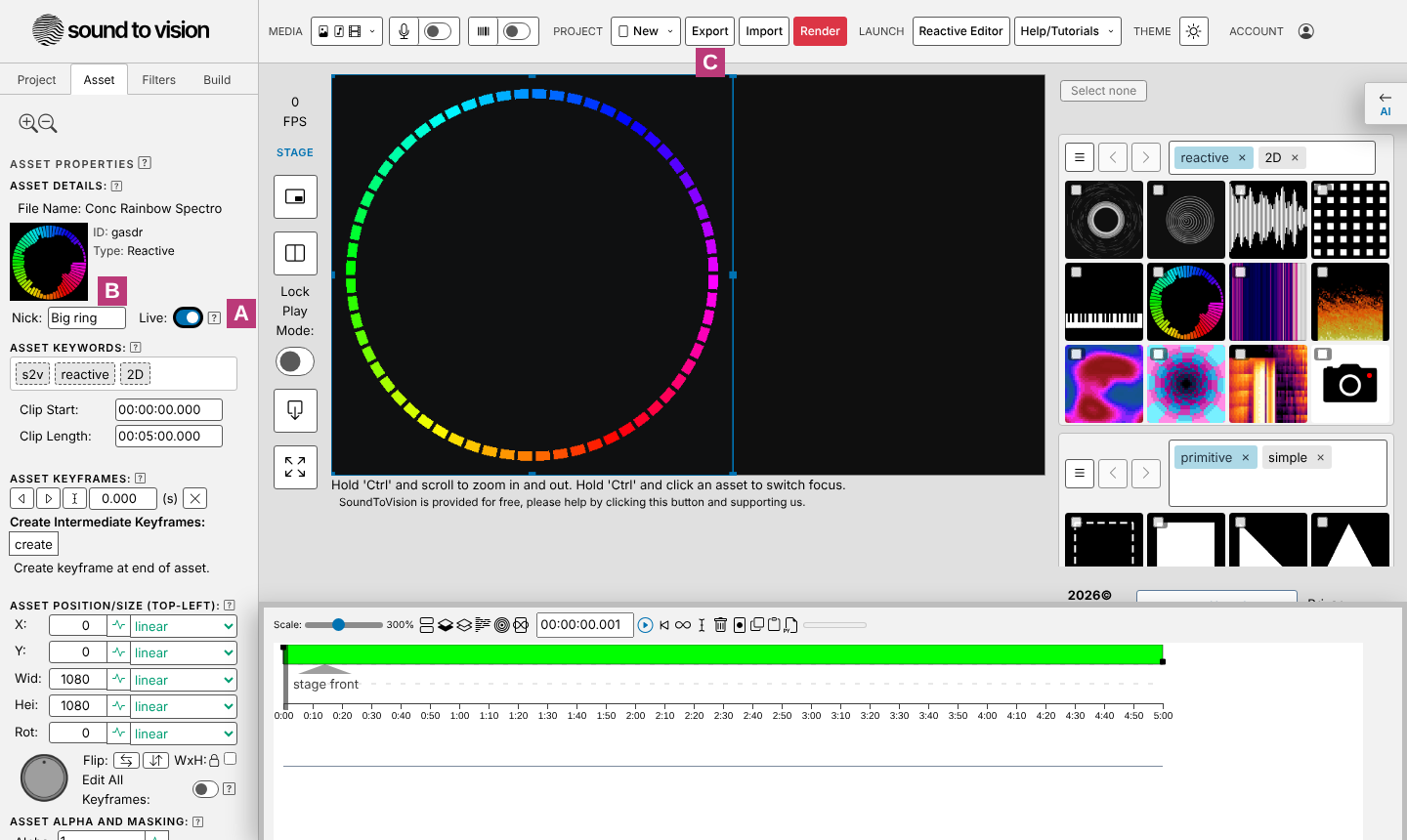Image resolution: width=1407 pixels, height=840 pixels.
Task: Adjust the timeline Scale slider
Action: pos(343,625)
